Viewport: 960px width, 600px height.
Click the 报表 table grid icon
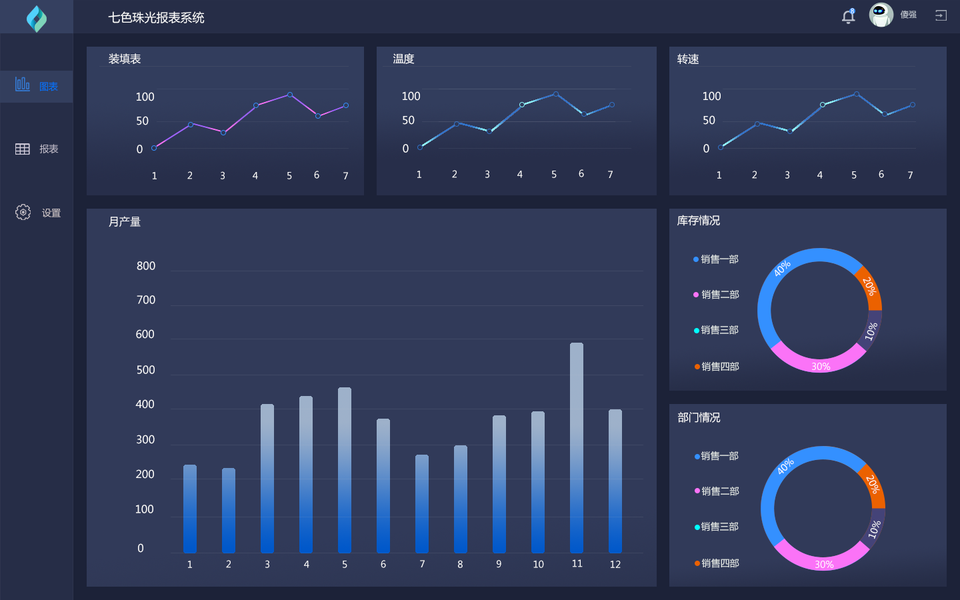click(x=23, y=149)
